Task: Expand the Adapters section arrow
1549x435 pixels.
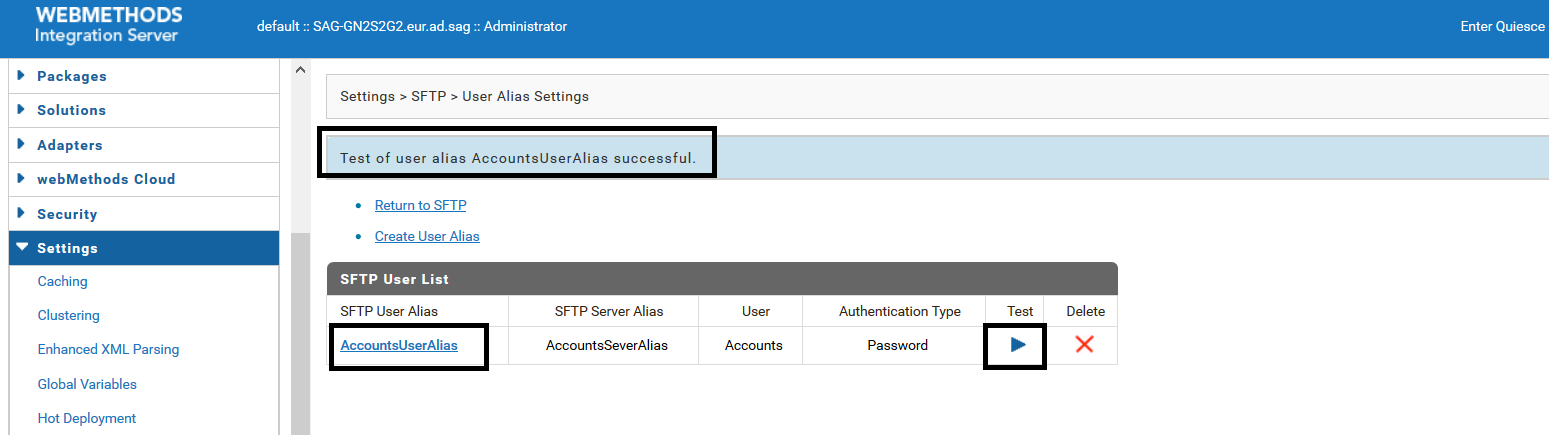Action: (22, 145)
